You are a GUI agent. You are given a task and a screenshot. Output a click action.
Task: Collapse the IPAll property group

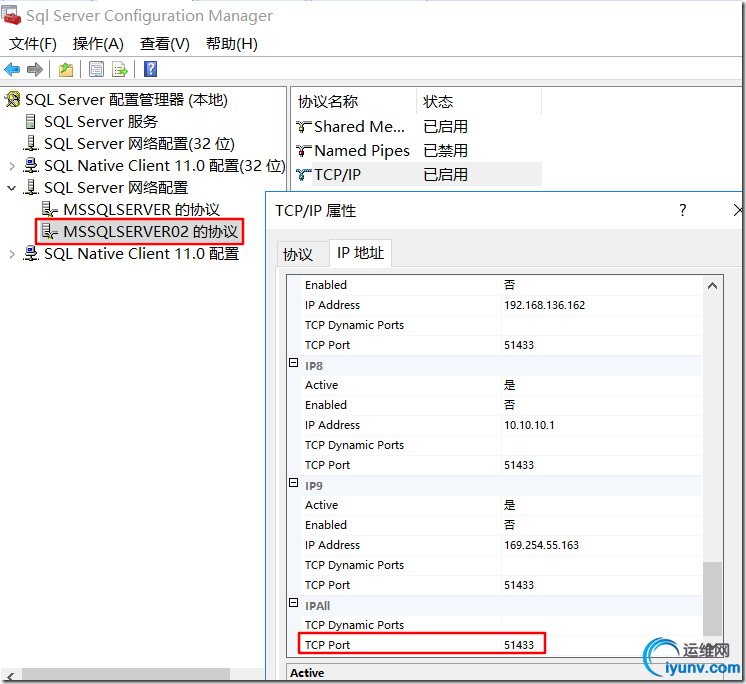294,602
